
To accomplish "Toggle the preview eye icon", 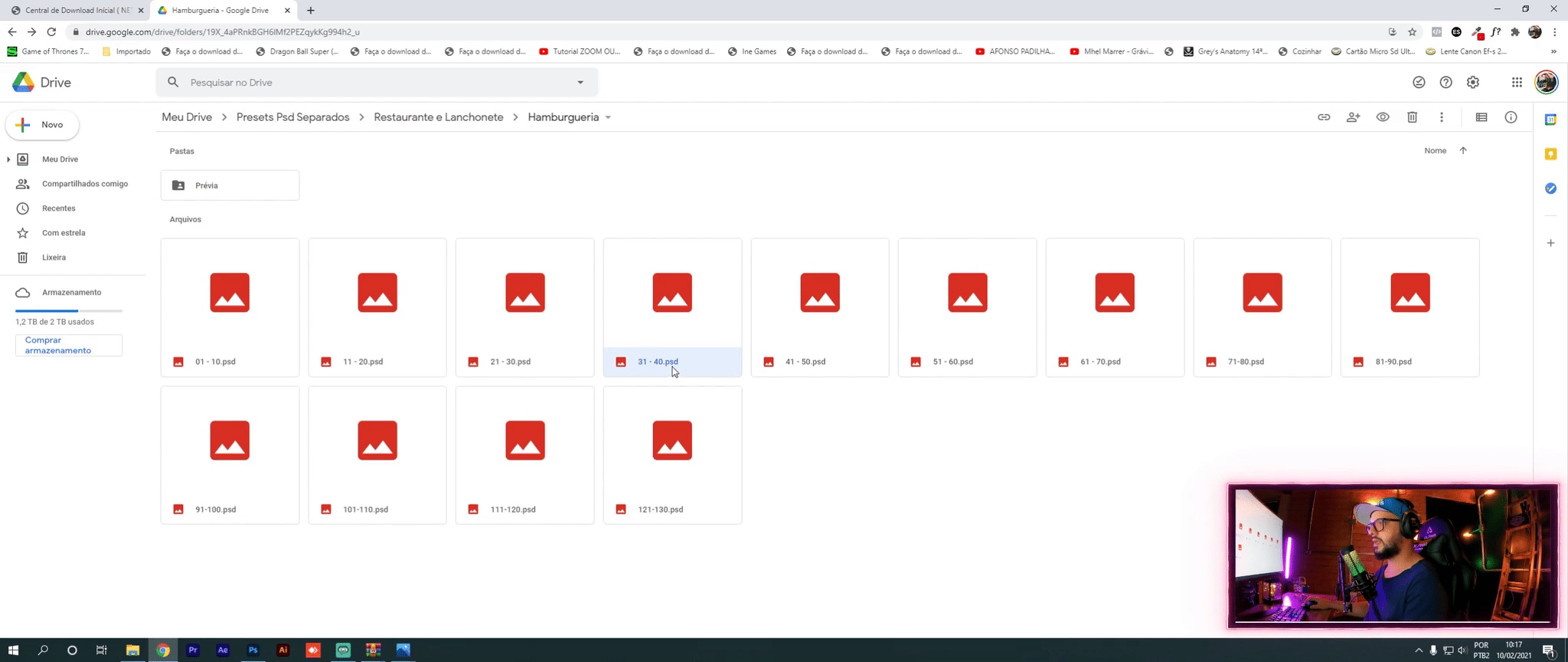I will tap(1383, 117).
